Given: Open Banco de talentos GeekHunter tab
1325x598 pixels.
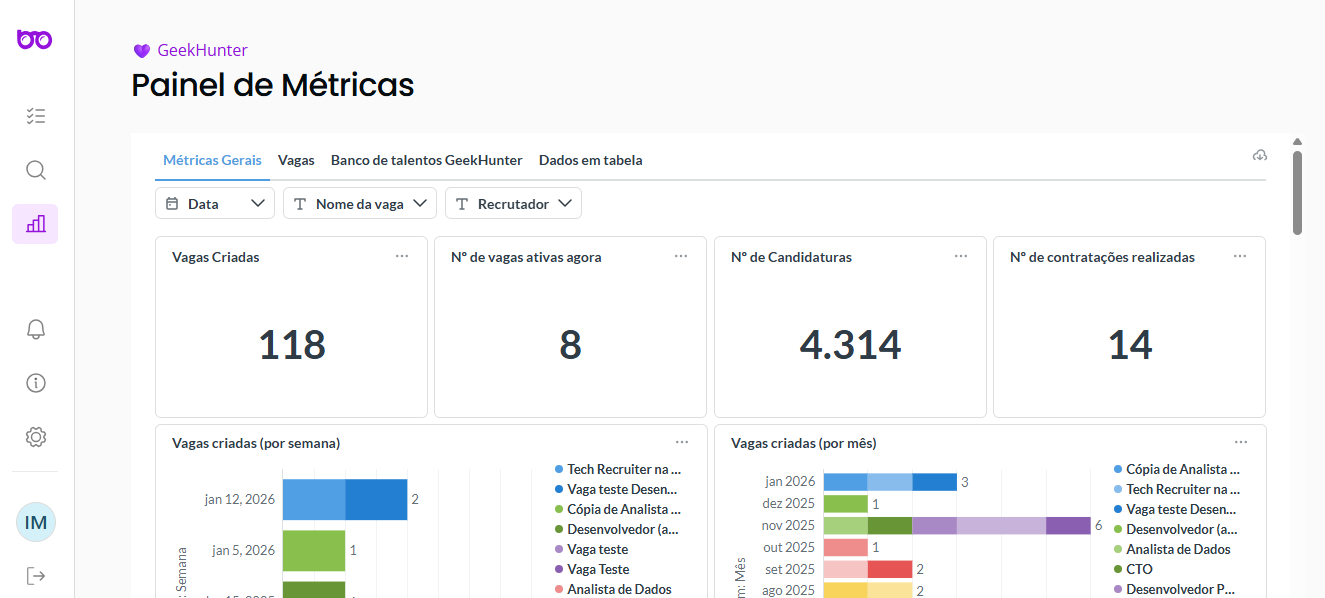Looking at the screenshot, I should [x=426, y=160].
